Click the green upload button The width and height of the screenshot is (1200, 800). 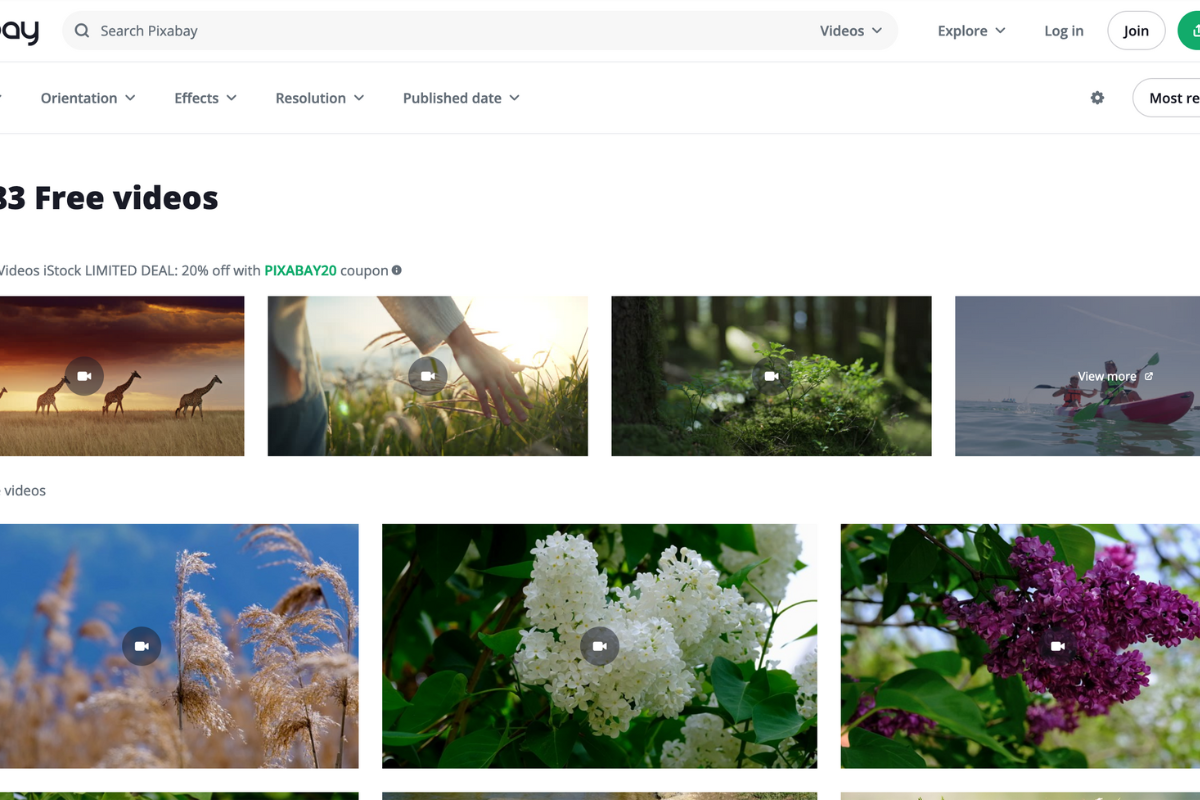tap(1190, 31)
